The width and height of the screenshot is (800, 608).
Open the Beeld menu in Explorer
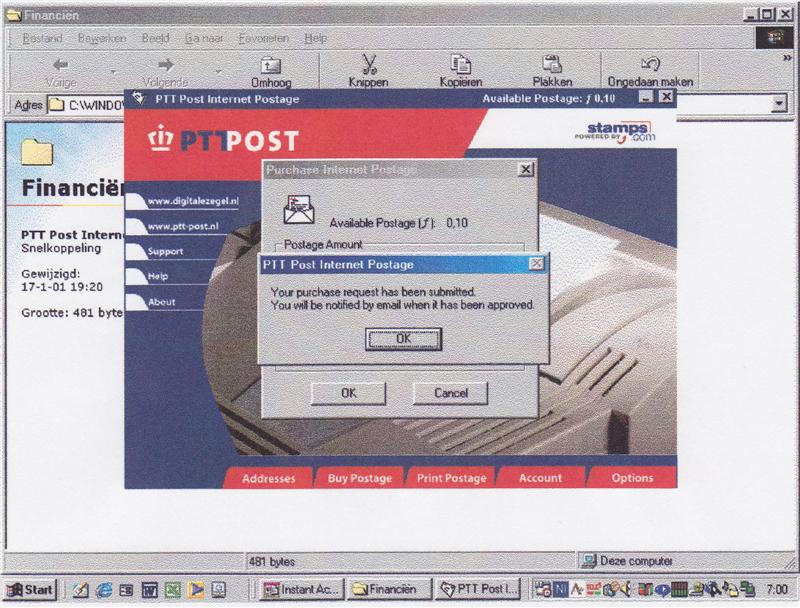coord(155,38)
